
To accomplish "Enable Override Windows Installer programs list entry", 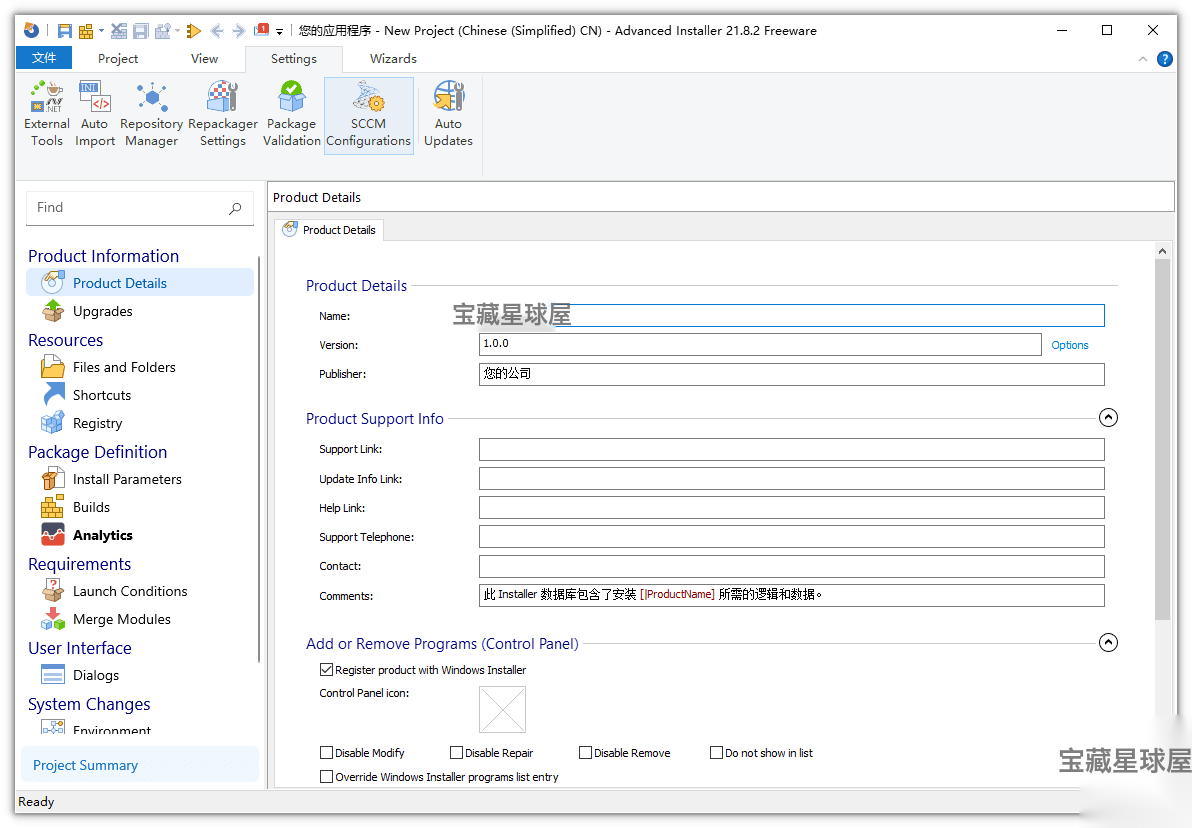I will pyautogui.click(x=327, y=777).
